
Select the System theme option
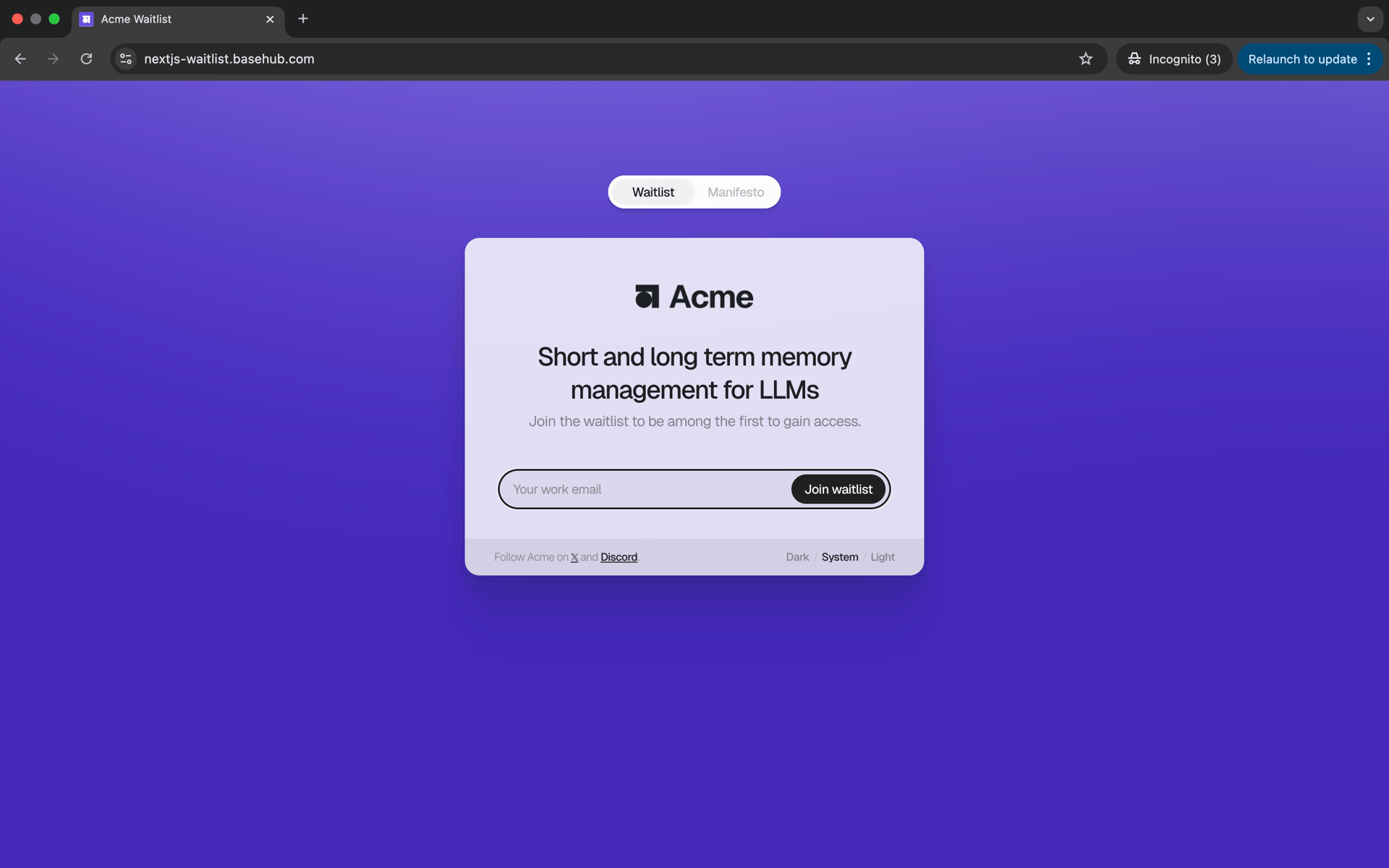[x=840, y=558]
